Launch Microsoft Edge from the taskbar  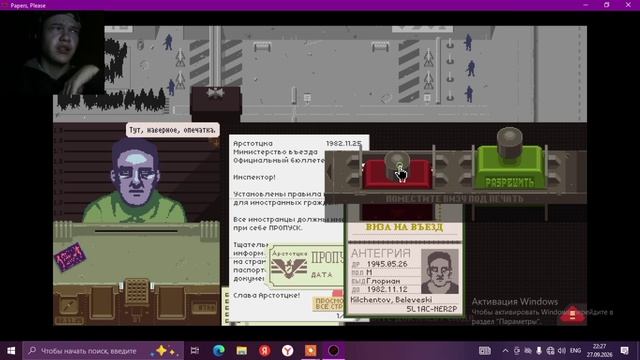[x=218, y=351]
